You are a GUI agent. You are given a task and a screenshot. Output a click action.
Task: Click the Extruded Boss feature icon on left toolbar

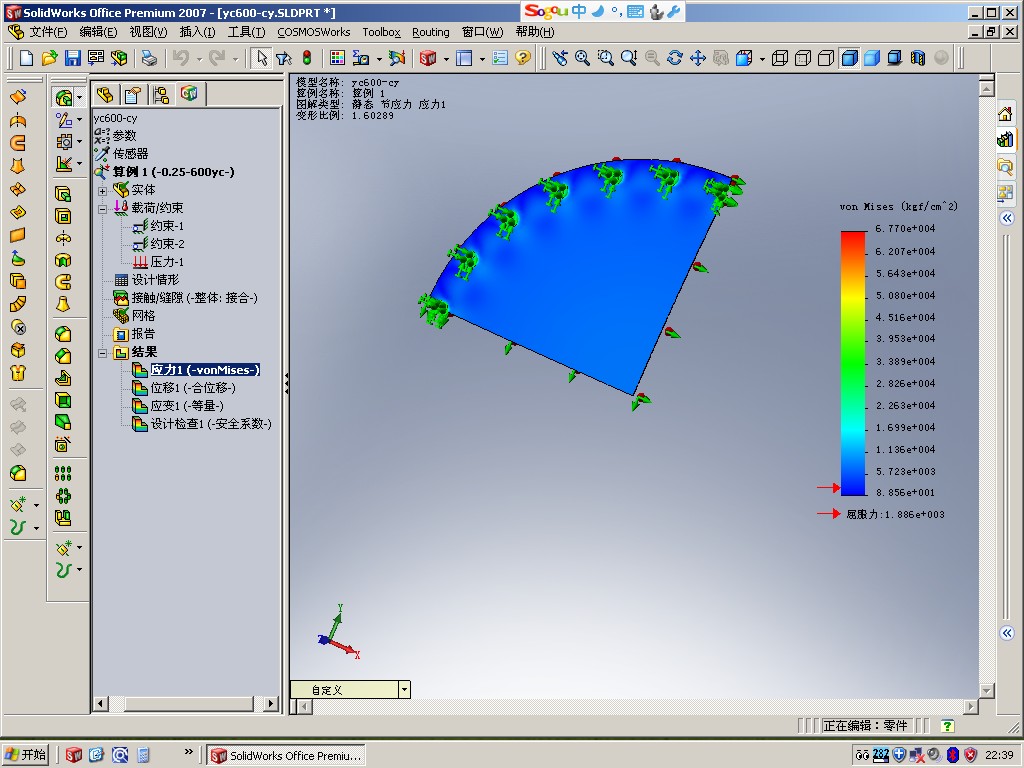(x=63, y=193)
